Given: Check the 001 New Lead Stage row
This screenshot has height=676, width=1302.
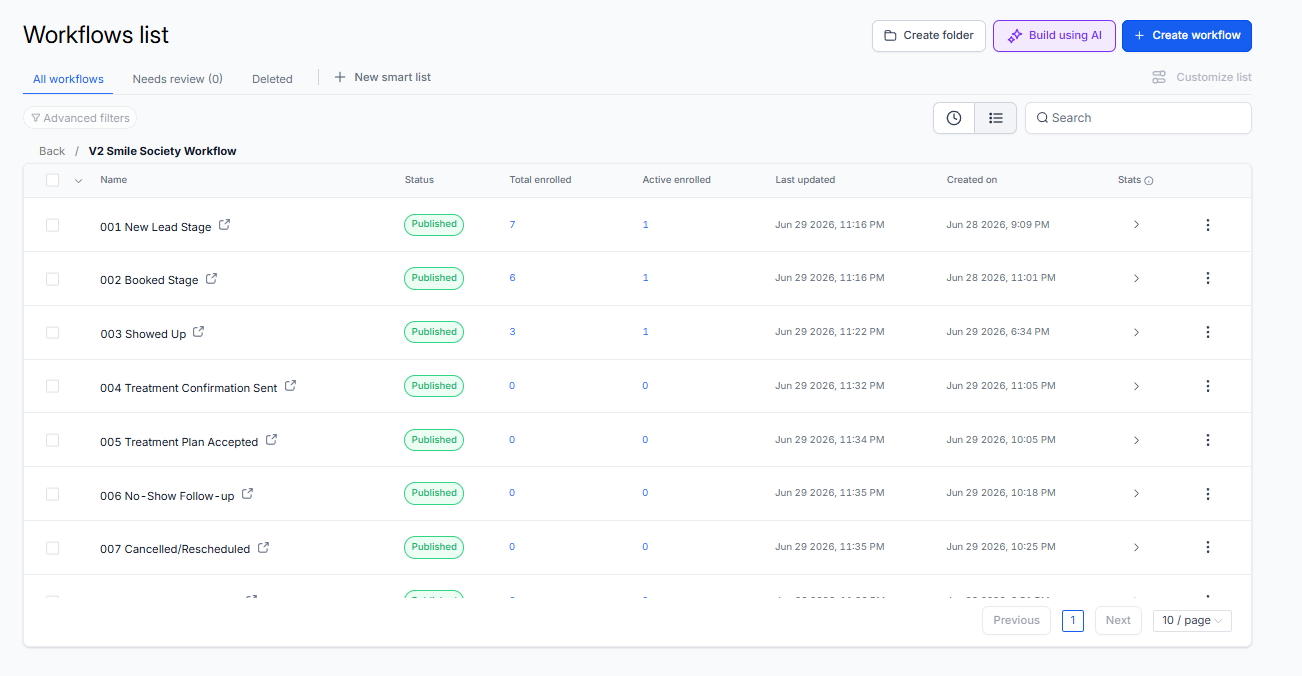Looking at the screenshot, I should click(x=52, y=225).
